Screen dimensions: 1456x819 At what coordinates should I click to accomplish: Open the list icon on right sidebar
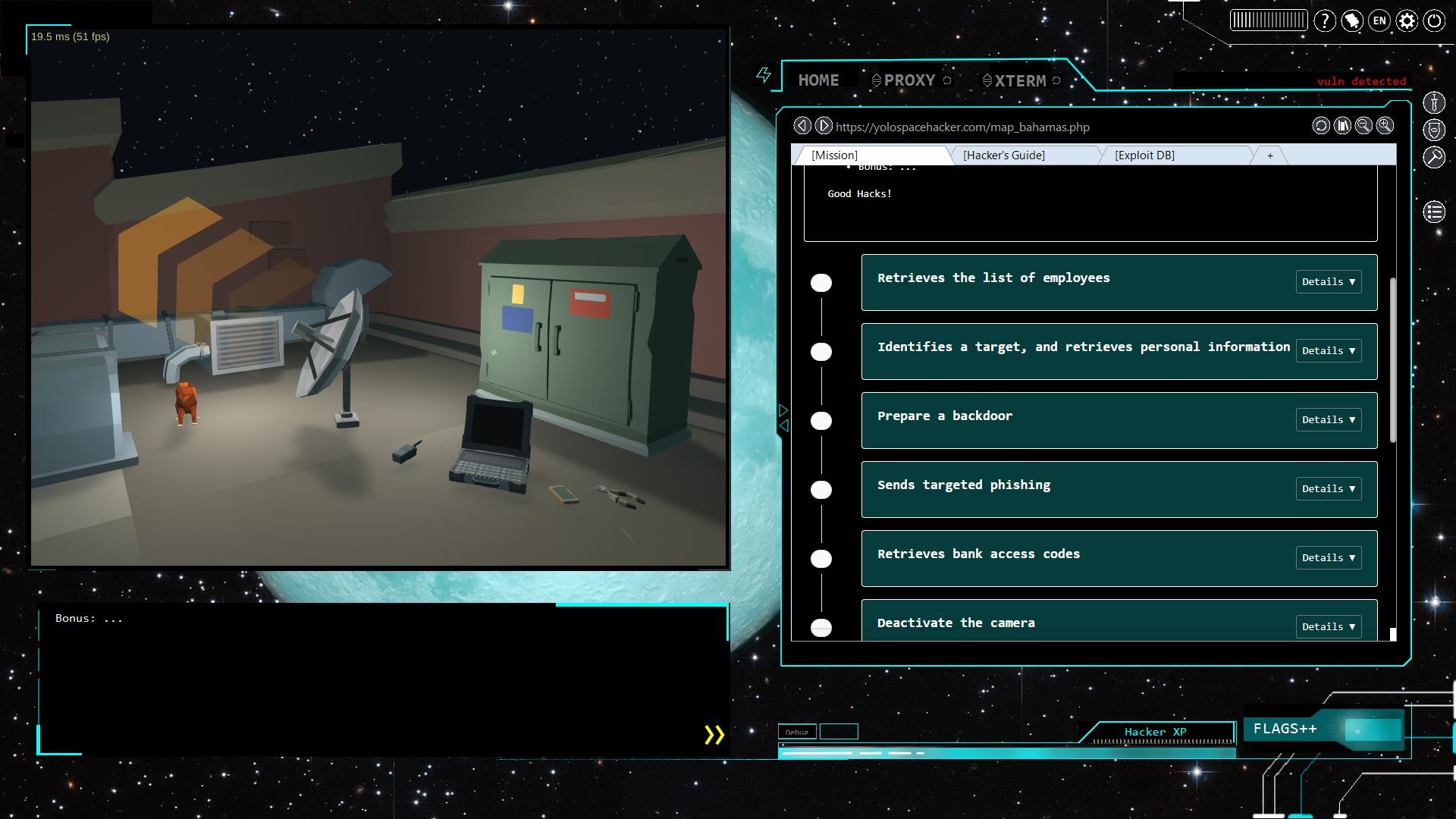click(x=1434, y=212)
